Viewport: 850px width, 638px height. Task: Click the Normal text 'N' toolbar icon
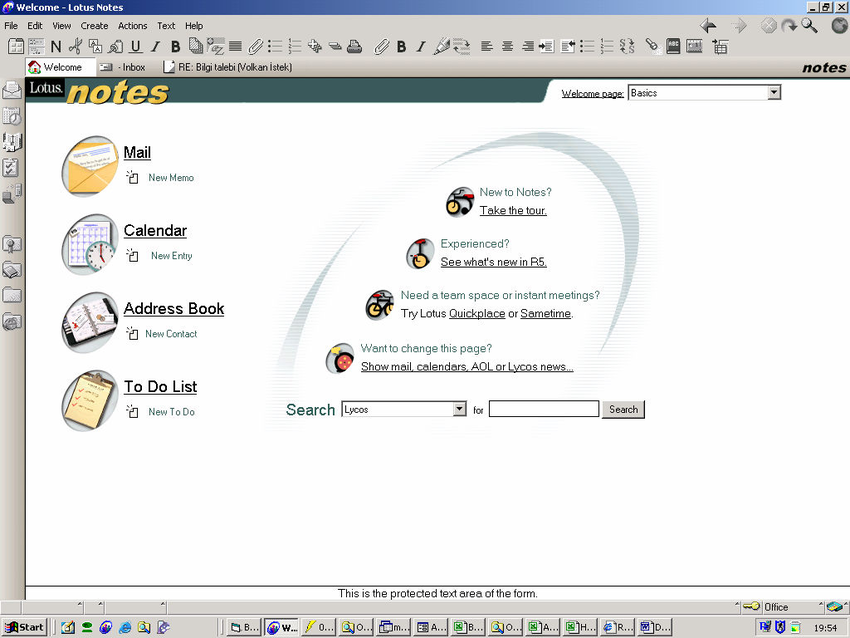[56, 47]
